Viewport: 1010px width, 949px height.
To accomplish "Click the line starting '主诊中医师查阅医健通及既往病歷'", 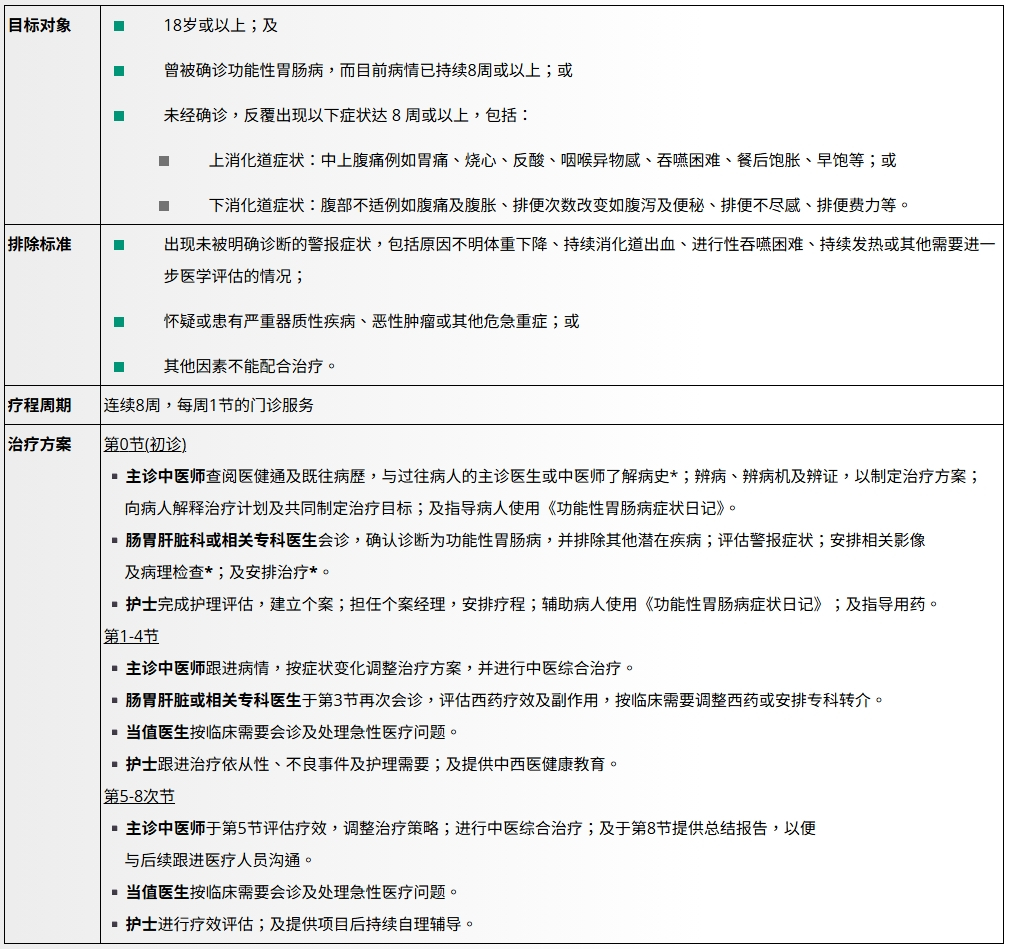I will tap(553, 476).
